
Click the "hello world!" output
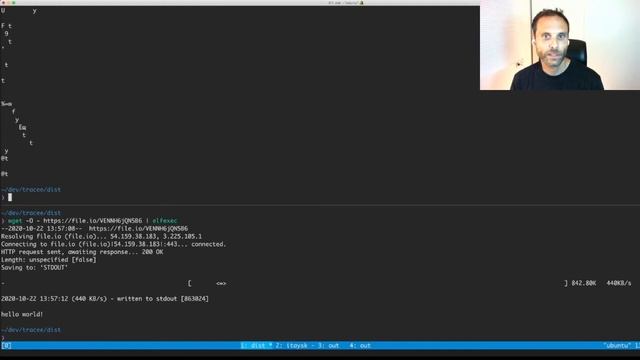coord(22,314)
